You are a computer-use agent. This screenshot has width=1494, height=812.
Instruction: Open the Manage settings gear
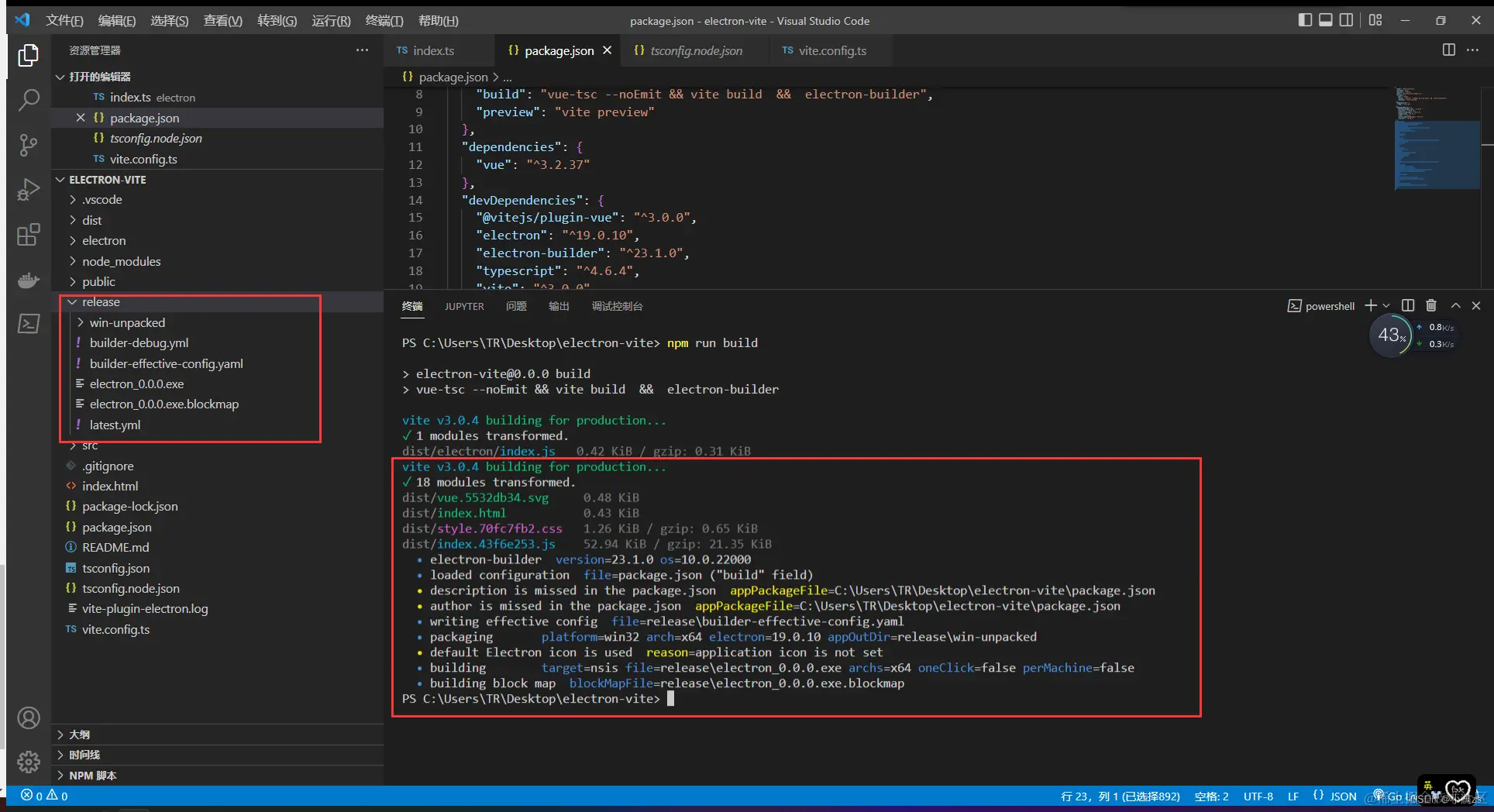[29, 762]
